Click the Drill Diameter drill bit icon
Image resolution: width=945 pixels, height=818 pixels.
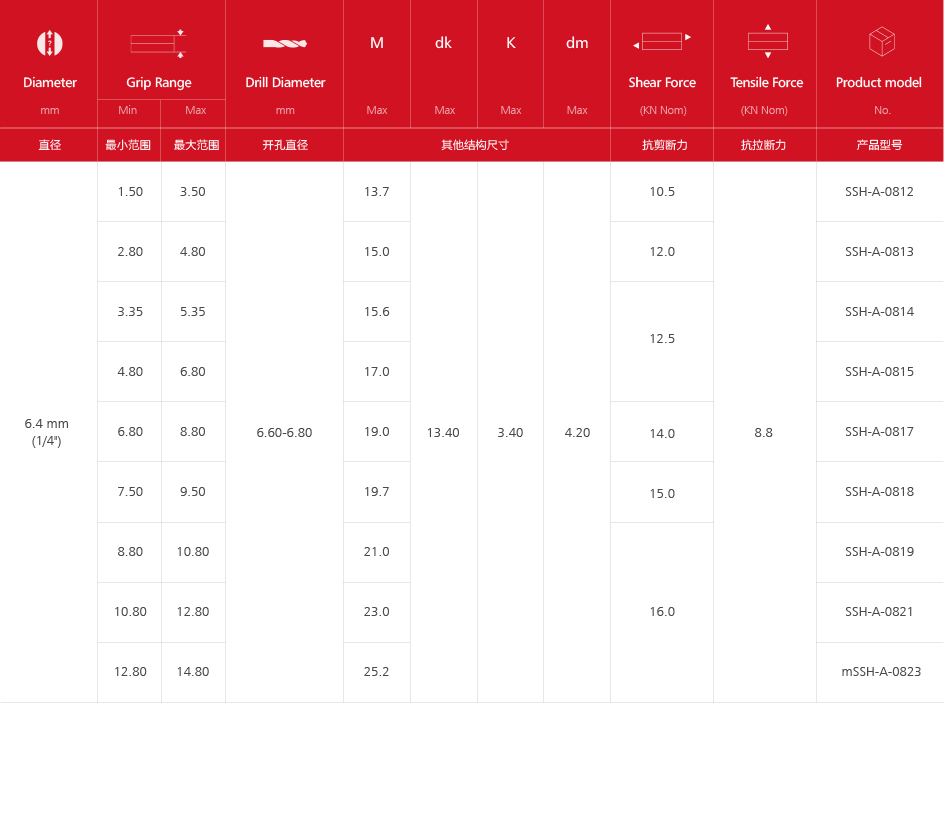pyautogui.click(x=285, y=43)
